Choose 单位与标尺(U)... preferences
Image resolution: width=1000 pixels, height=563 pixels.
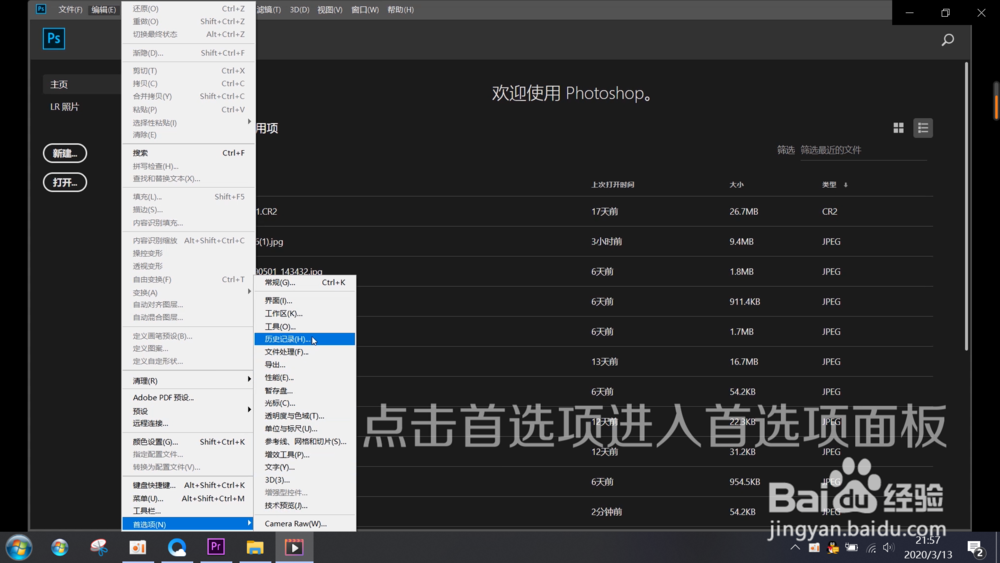tap(305, 428)
